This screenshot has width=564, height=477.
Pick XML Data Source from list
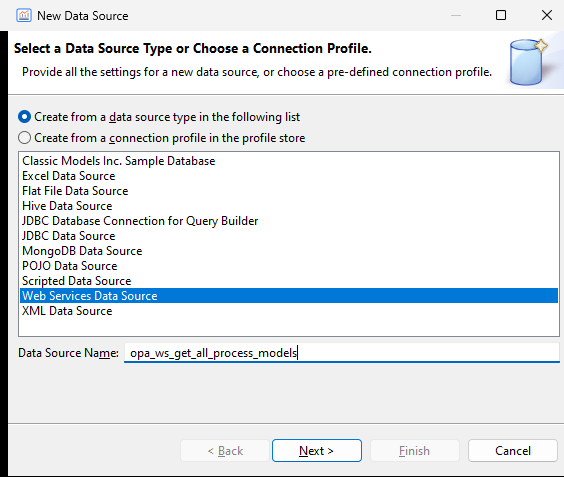[x=67, y=311]
